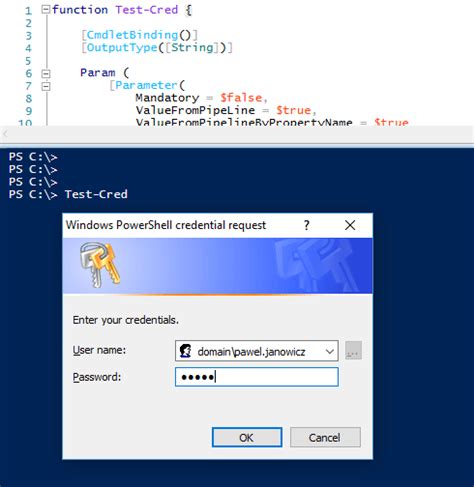Expand the User name dropdown arrow
This screenshot has height=487, width=474.
pos(330,351)
